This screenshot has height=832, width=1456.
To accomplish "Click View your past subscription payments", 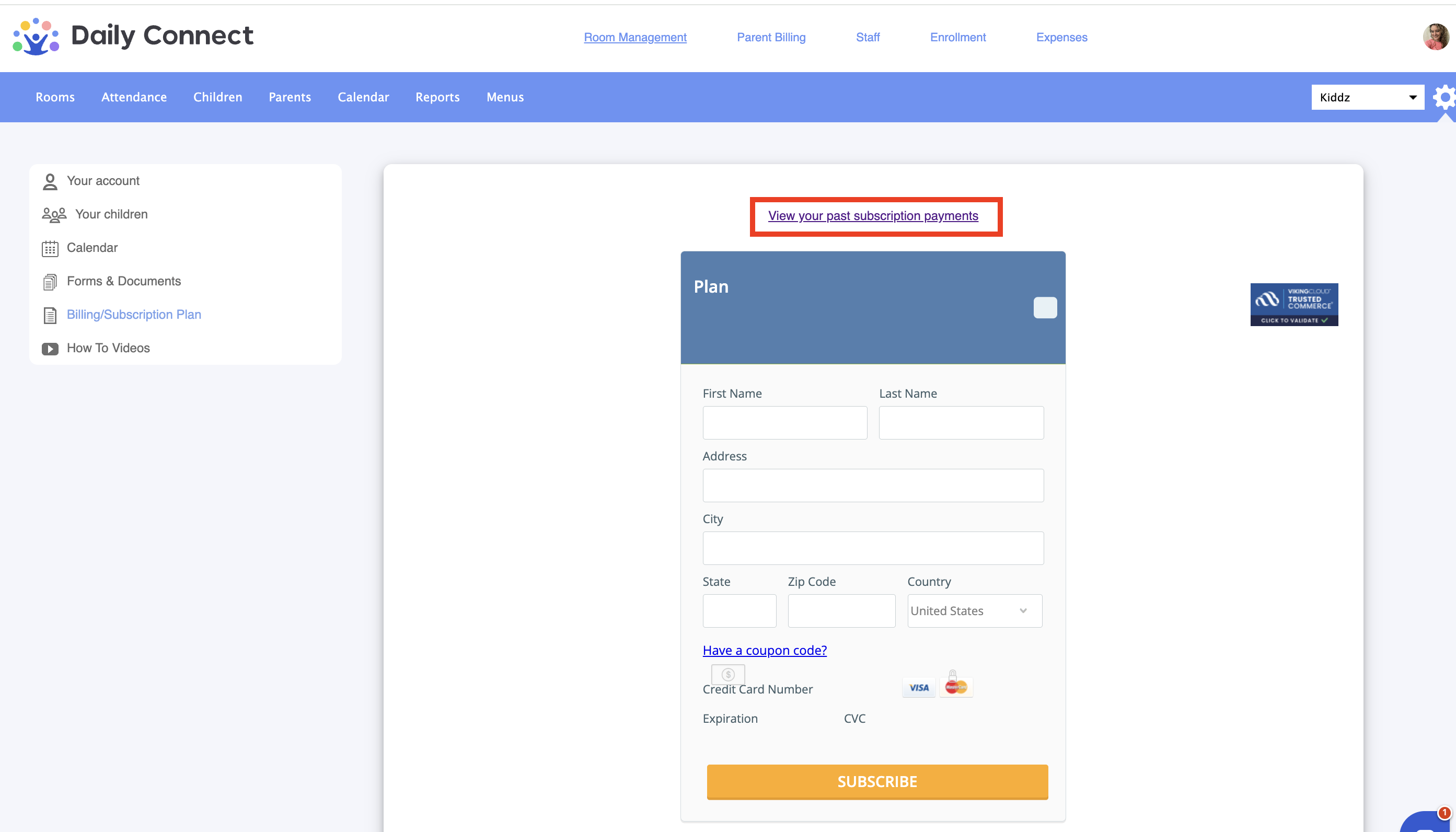I will tap(873, 216).
